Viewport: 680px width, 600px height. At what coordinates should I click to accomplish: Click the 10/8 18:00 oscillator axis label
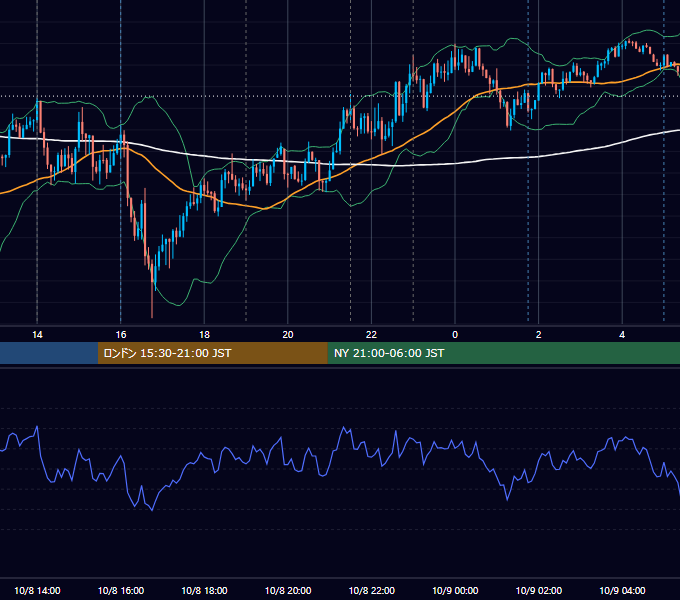[x=204, y=590]
